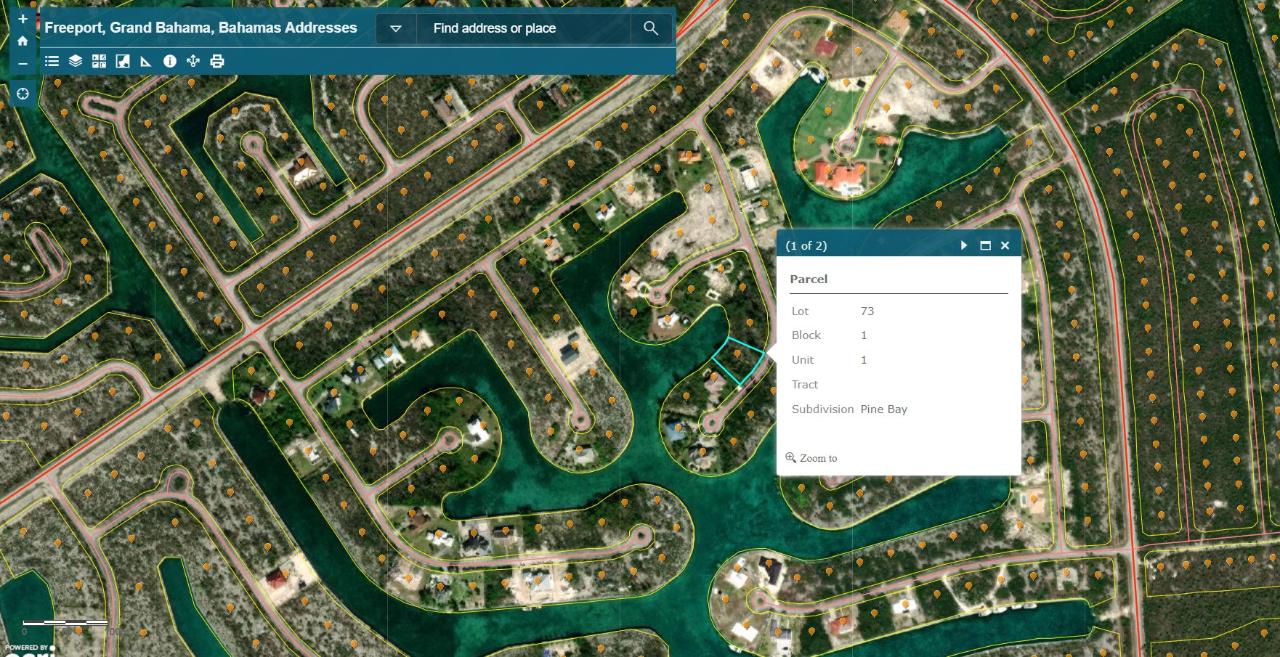The width and height of the screenshot is (1280, 657).
Task: Open the Share widget
Action: tap(193, 61)
